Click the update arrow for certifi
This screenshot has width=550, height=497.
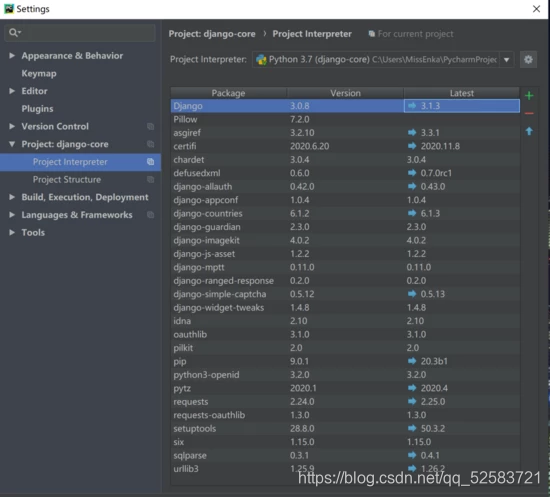(x=412, y=146)
